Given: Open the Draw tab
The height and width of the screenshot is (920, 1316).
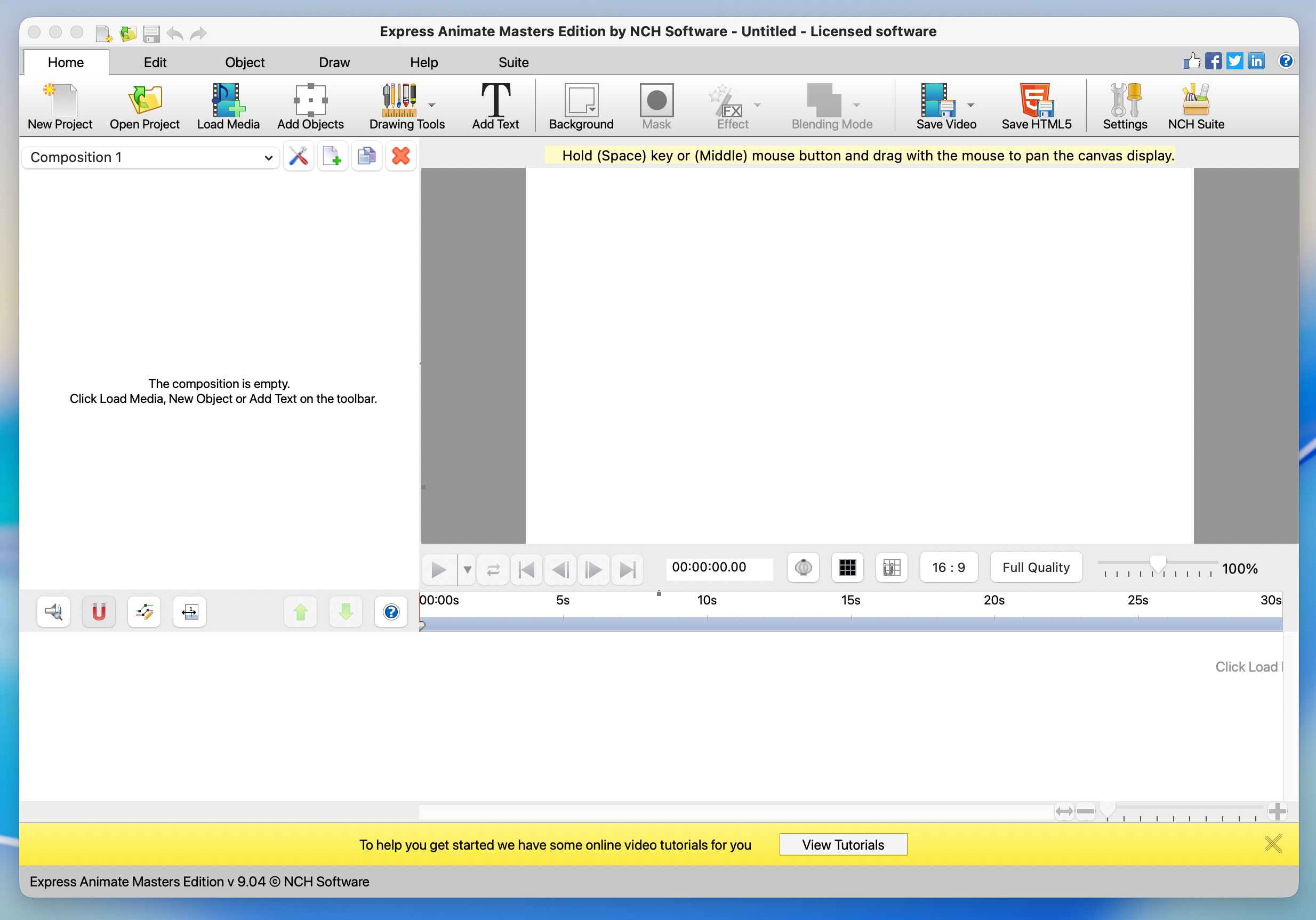Looking at the screenshot, I should coord(334,62).
